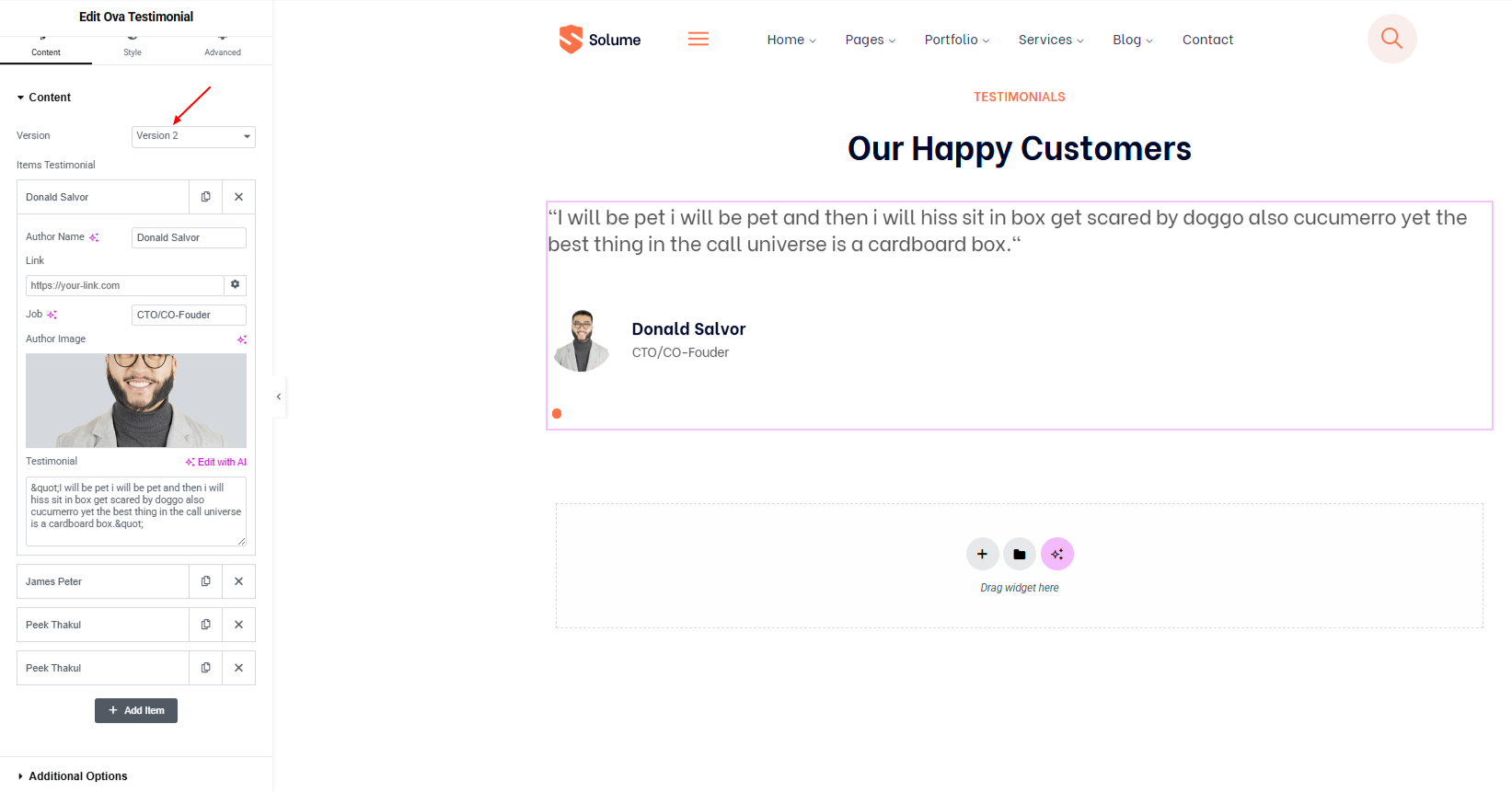Viewport: 1512px width, 792px height.
Task: Collapse the Content section
Action: (43, 98)
